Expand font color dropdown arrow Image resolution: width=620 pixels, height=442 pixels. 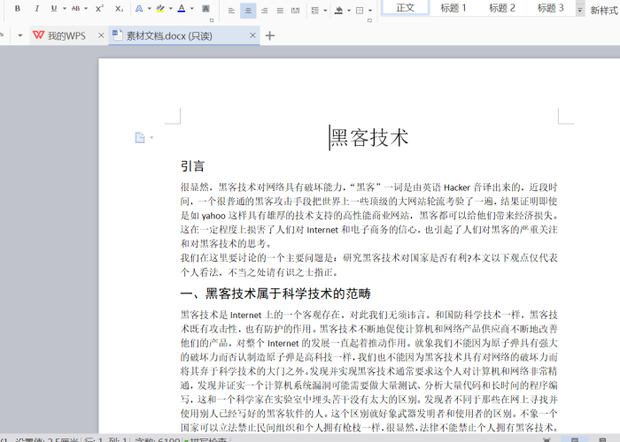192,8
